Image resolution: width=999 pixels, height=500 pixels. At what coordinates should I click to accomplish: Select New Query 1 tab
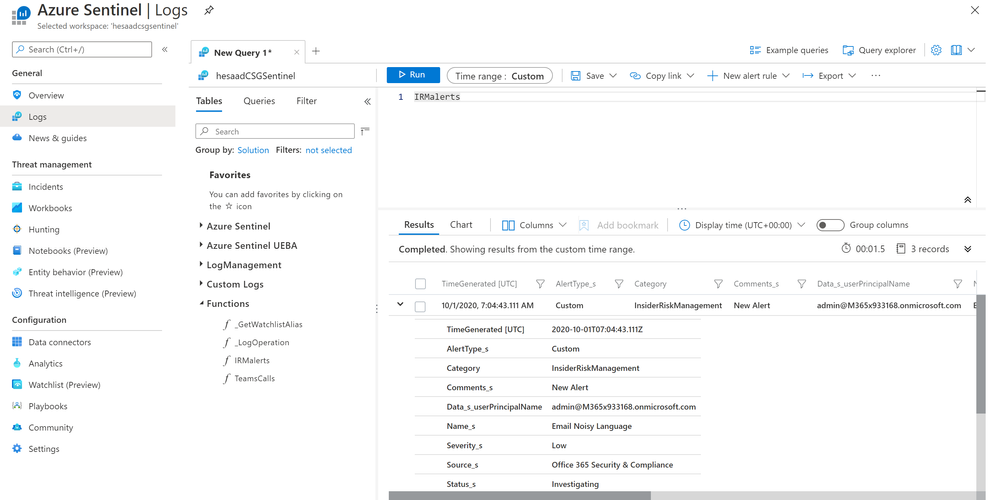click(x=242, y=52)
